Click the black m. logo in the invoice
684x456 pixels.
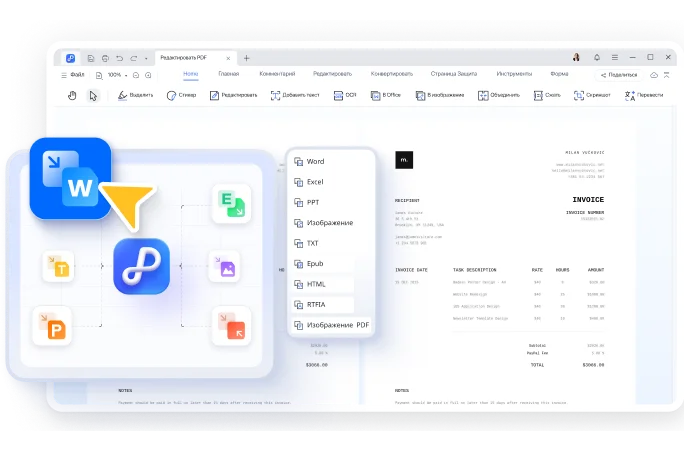tap(404, 160)
